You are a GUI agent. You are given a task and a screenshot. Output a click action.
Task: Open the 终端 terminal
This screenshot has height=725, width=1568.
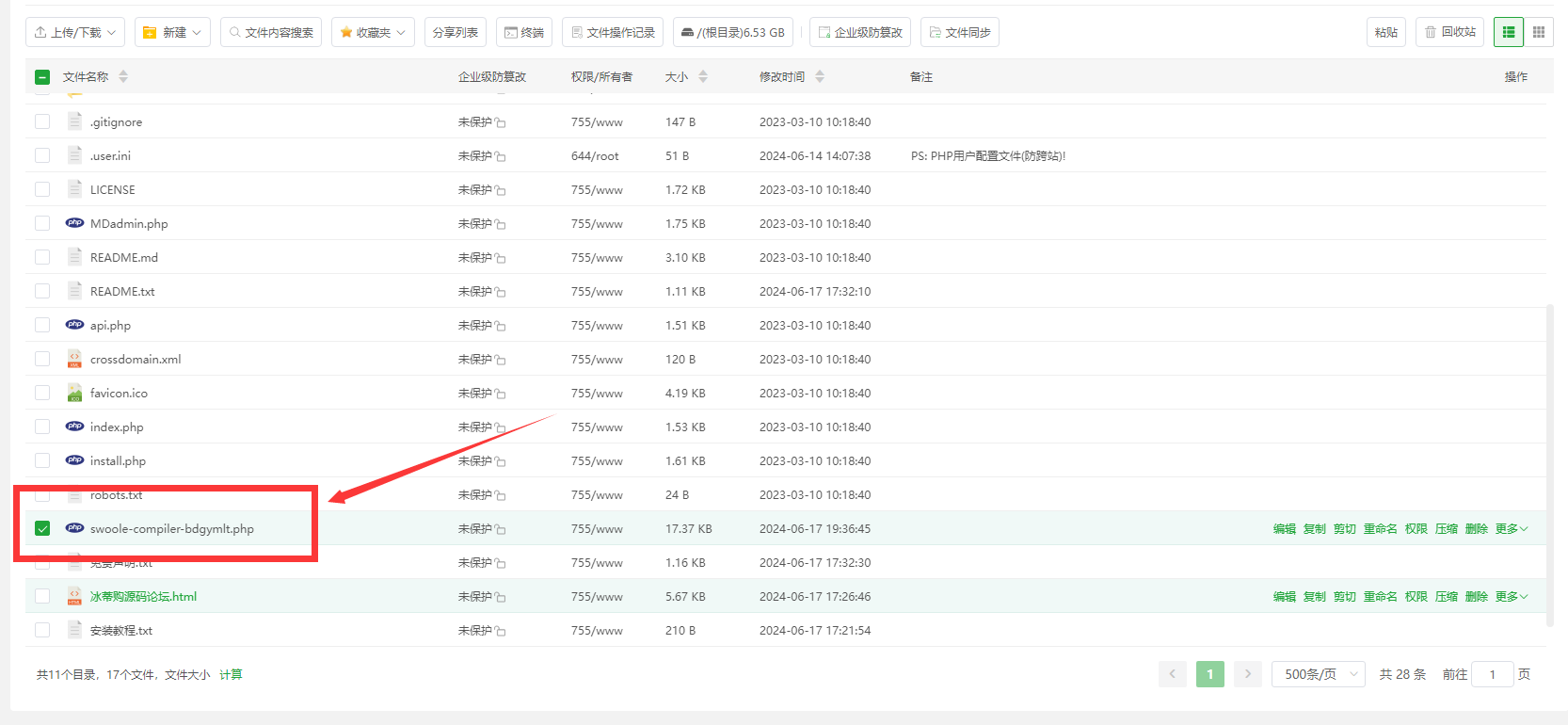pos(524,32)
